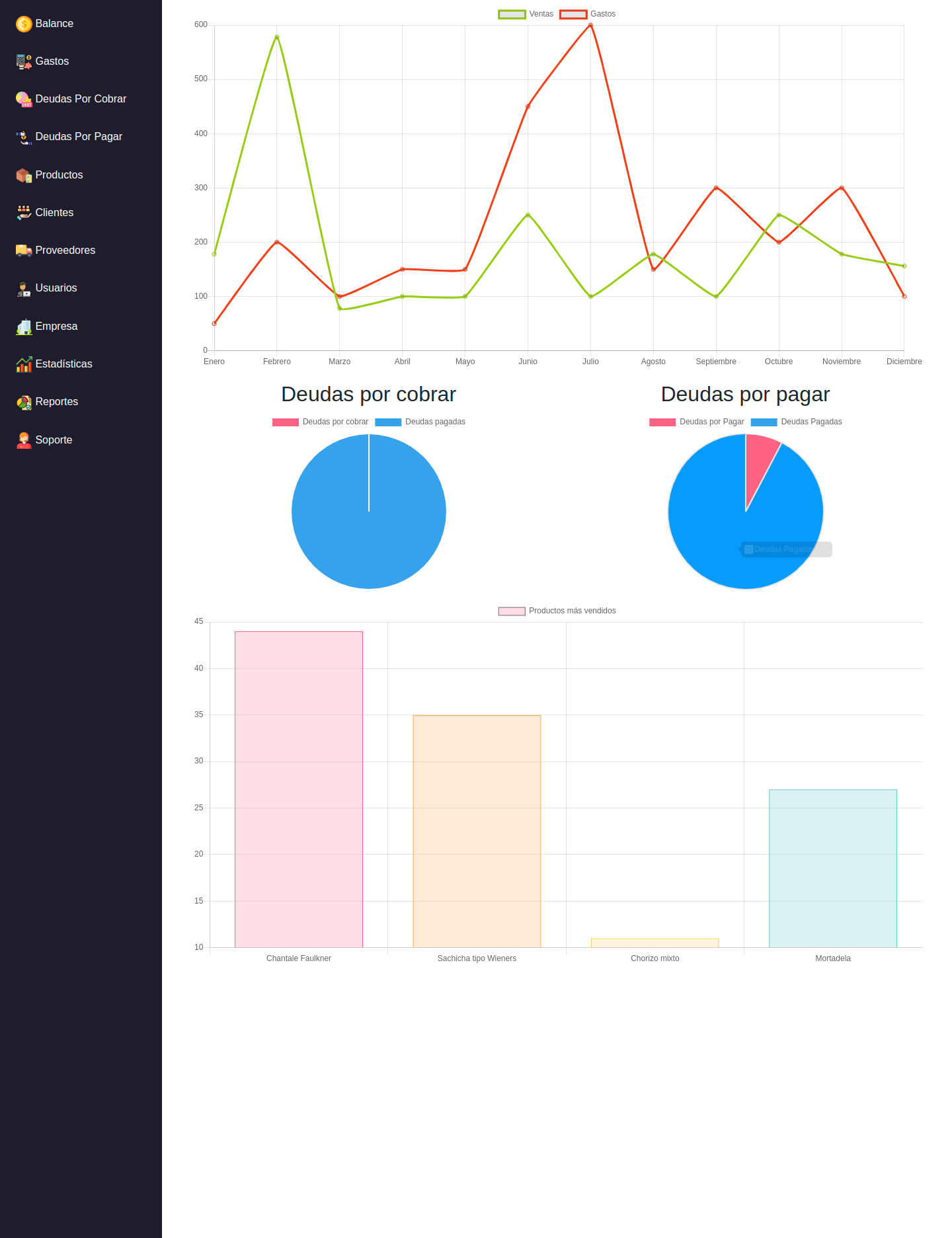Image resolution: width=952 pixels, height=1238 pixels.
Task: Click the Reportes pie icon
Action: (x=24, y=402)
